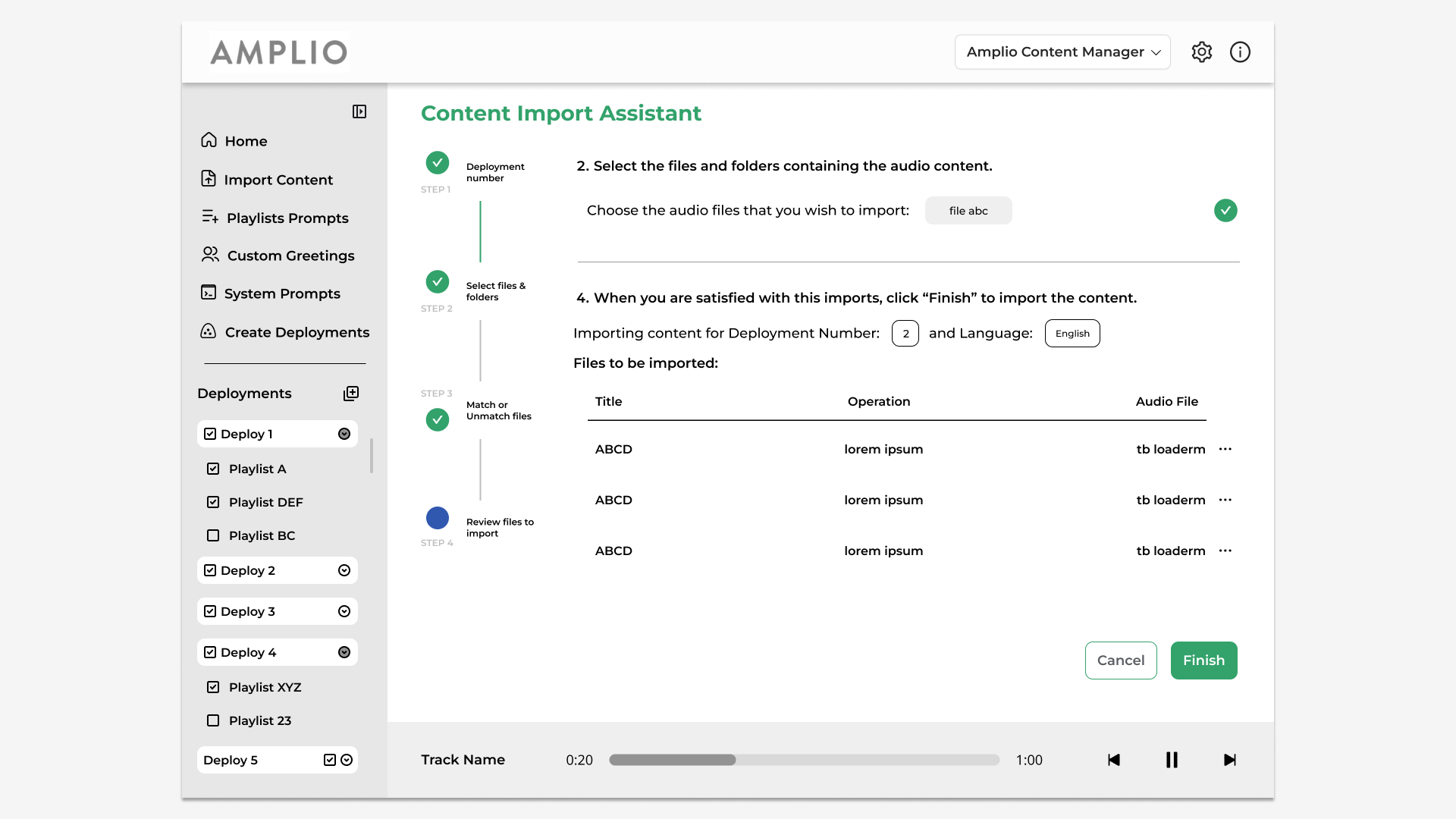Toggle Deploy 3 checkbox
The image size is (1456, 819).
210,611
